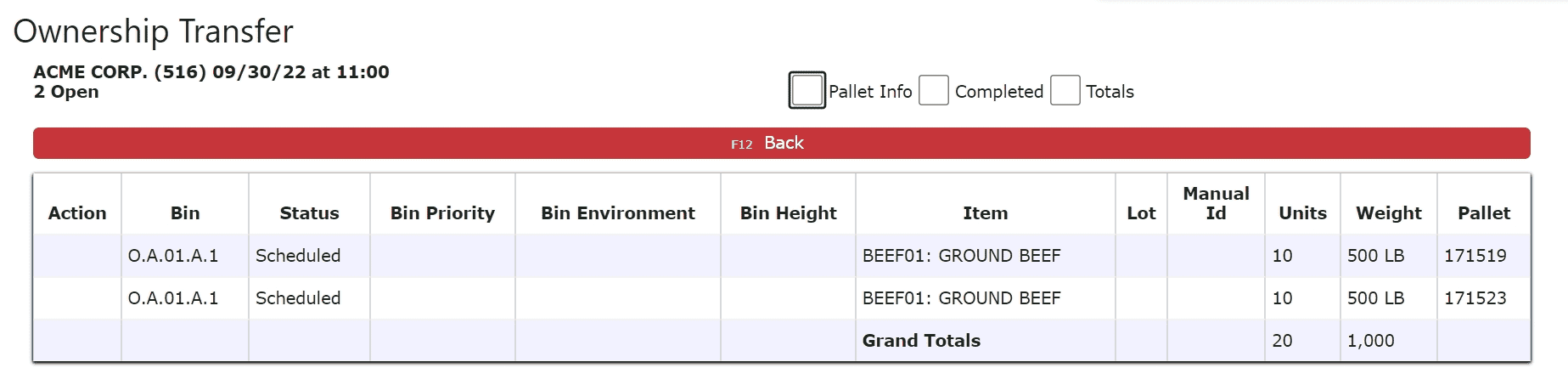The height and width of the screenshot is (385, 1568).
Task: Click the Pallet column header
Action: (x=1483, y=212)
